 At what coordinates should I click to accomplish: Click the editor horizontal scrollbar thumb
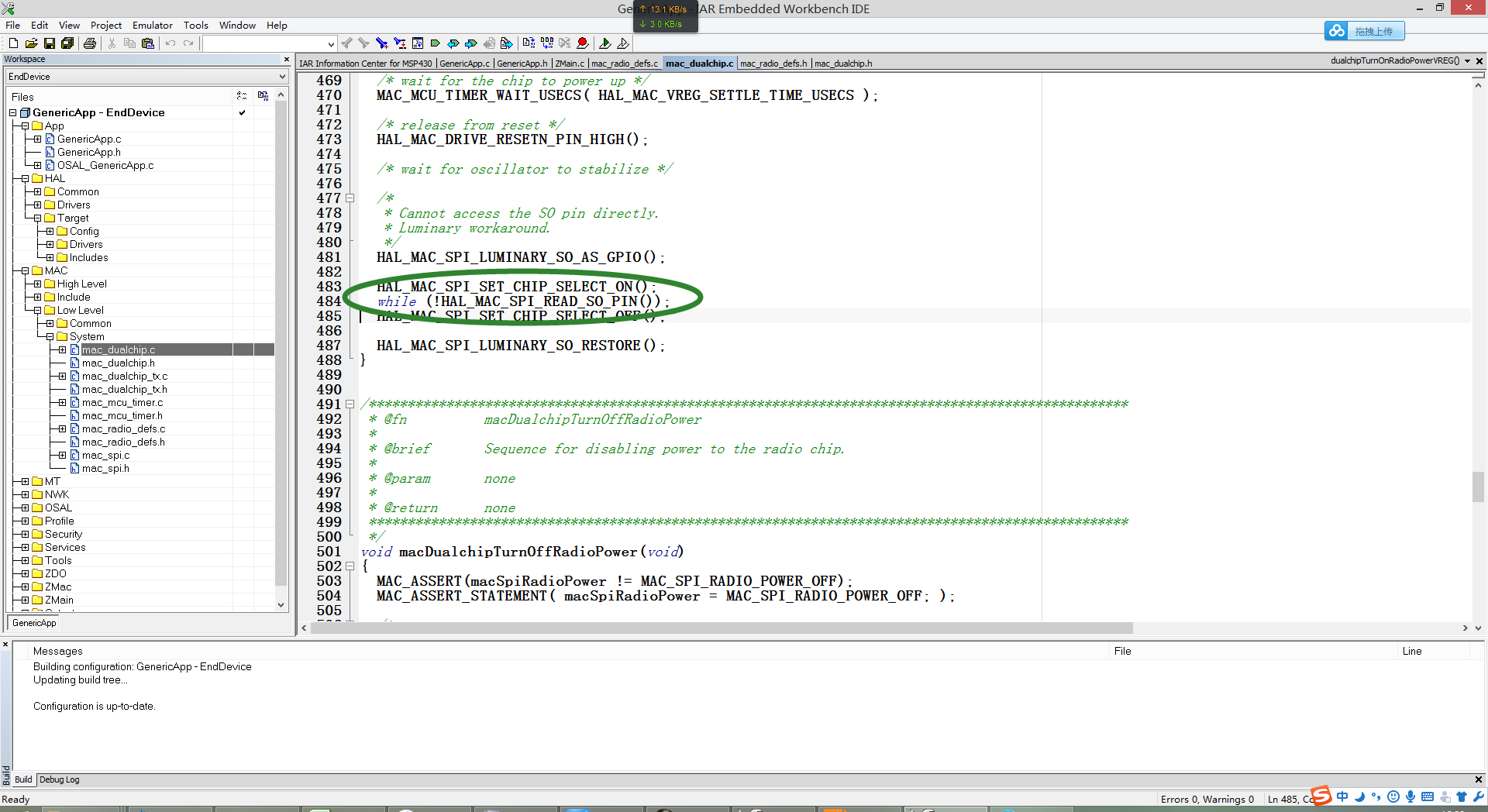click(722, 628)
